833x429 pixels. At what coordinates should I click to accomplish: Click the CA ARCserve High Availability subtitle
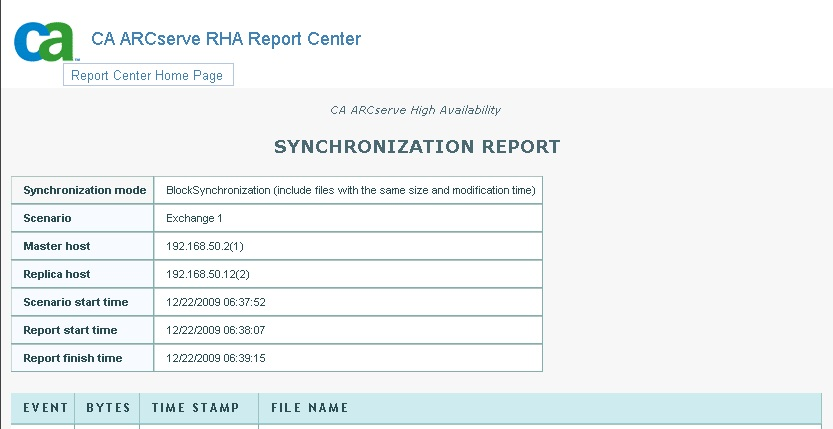point(415,110)
